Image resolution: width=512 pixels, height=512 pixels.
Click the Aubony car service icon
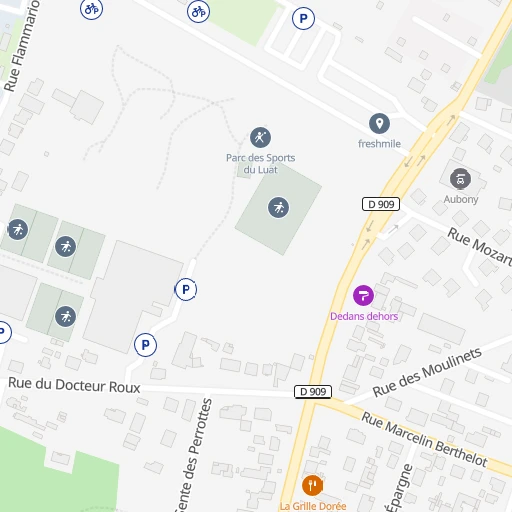[460, 179]
